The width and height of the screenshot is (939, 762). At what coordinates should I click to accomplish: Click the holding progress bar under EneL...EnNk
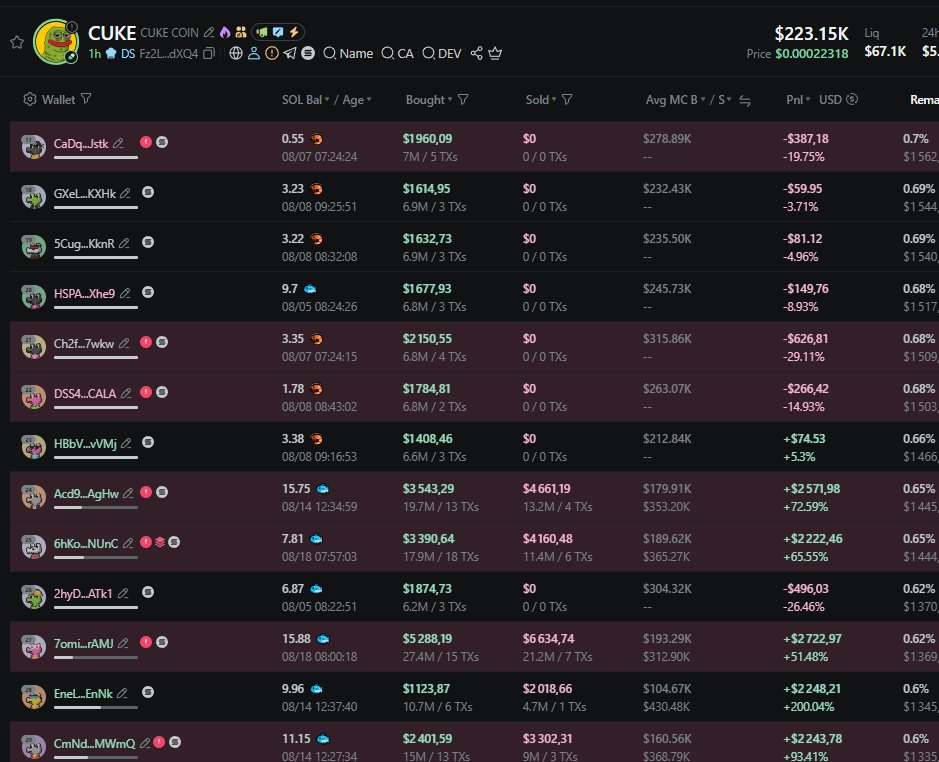[96, 707]
